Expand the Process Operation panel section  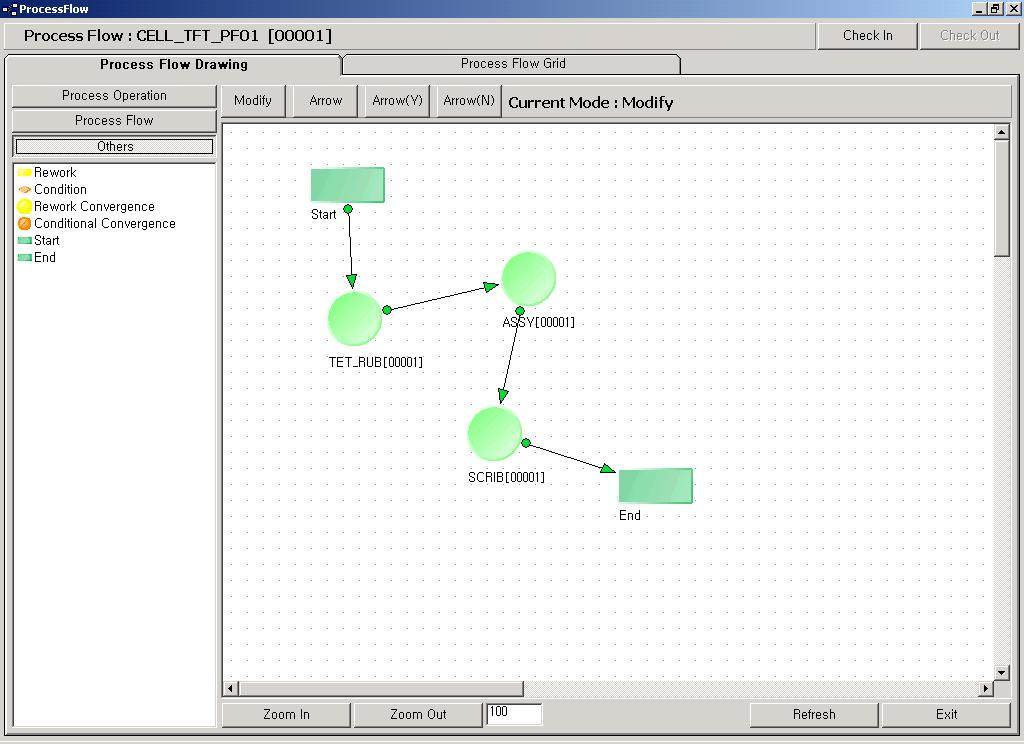coord(114,96)
